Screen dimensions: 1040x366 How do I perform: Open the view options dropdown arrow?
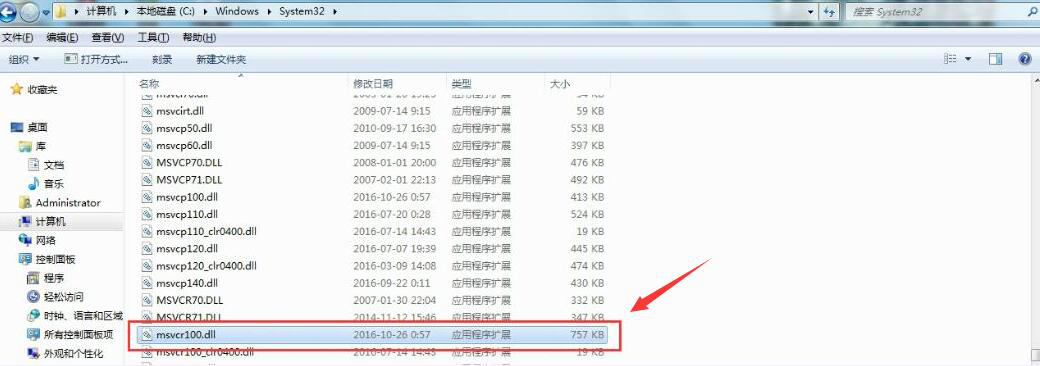point(968,59)
